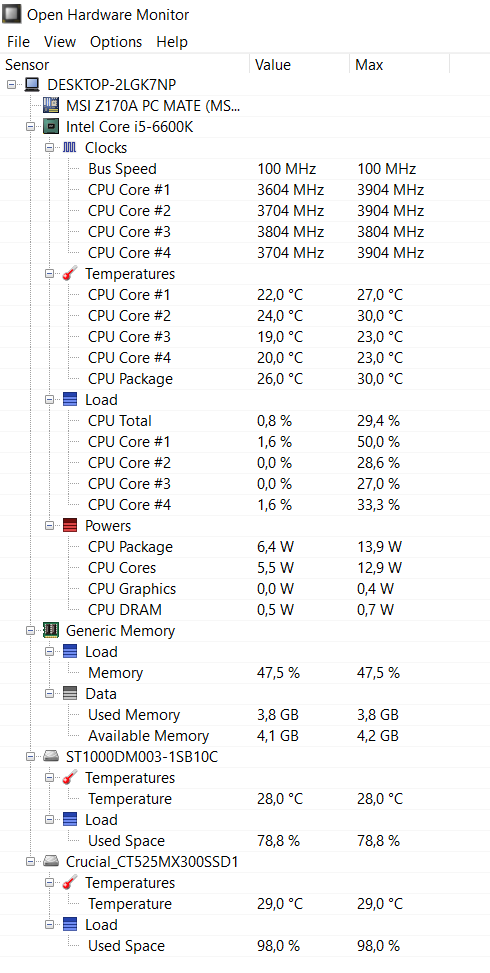Click the Crucial SSD drive icon
Viewport: 490px width, 973px height.
51,862
